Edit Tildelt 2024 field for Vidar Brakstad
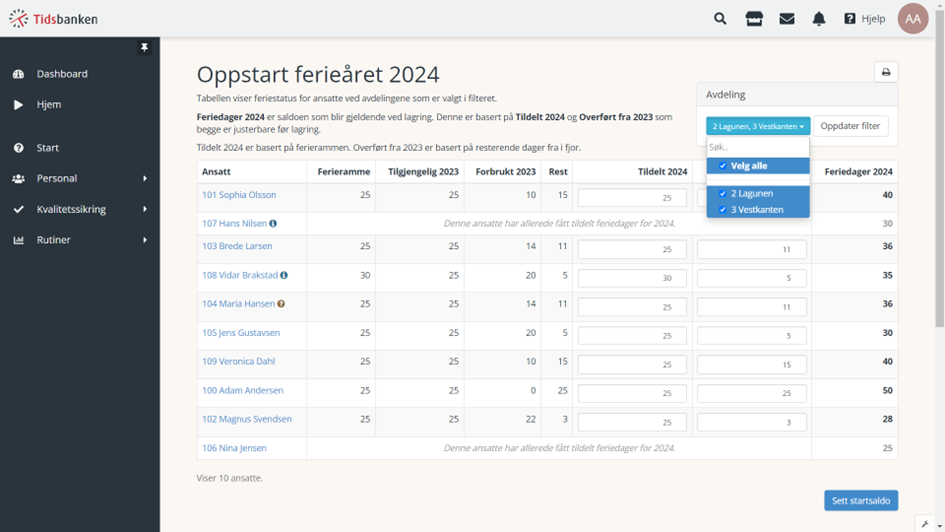Image resolution: width=945 pixels, height=532 pixels. [632, 278]
